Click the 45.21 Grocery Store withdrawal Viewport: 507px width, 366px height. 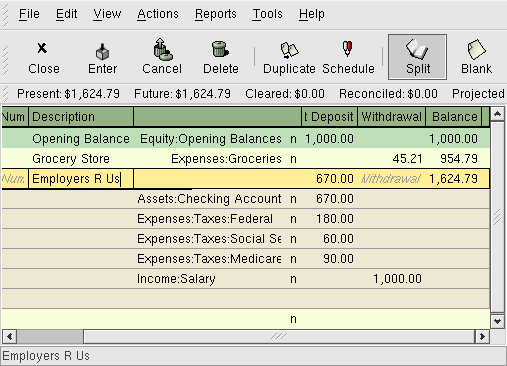point(407,159)
